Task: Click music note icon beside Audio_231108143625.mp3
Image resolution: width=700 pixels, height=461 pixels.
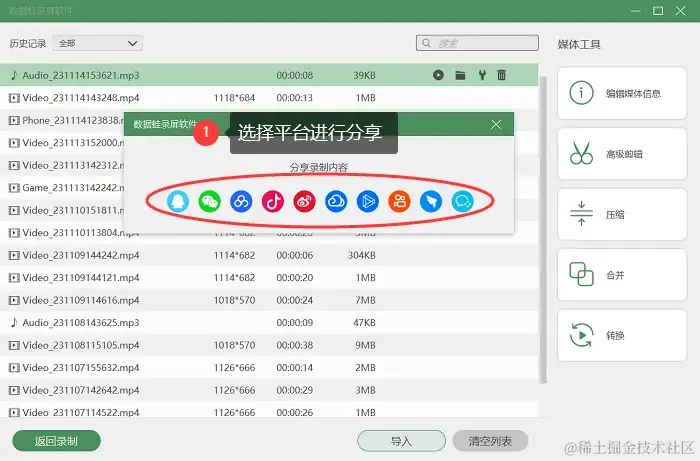Action: (14, 322)
